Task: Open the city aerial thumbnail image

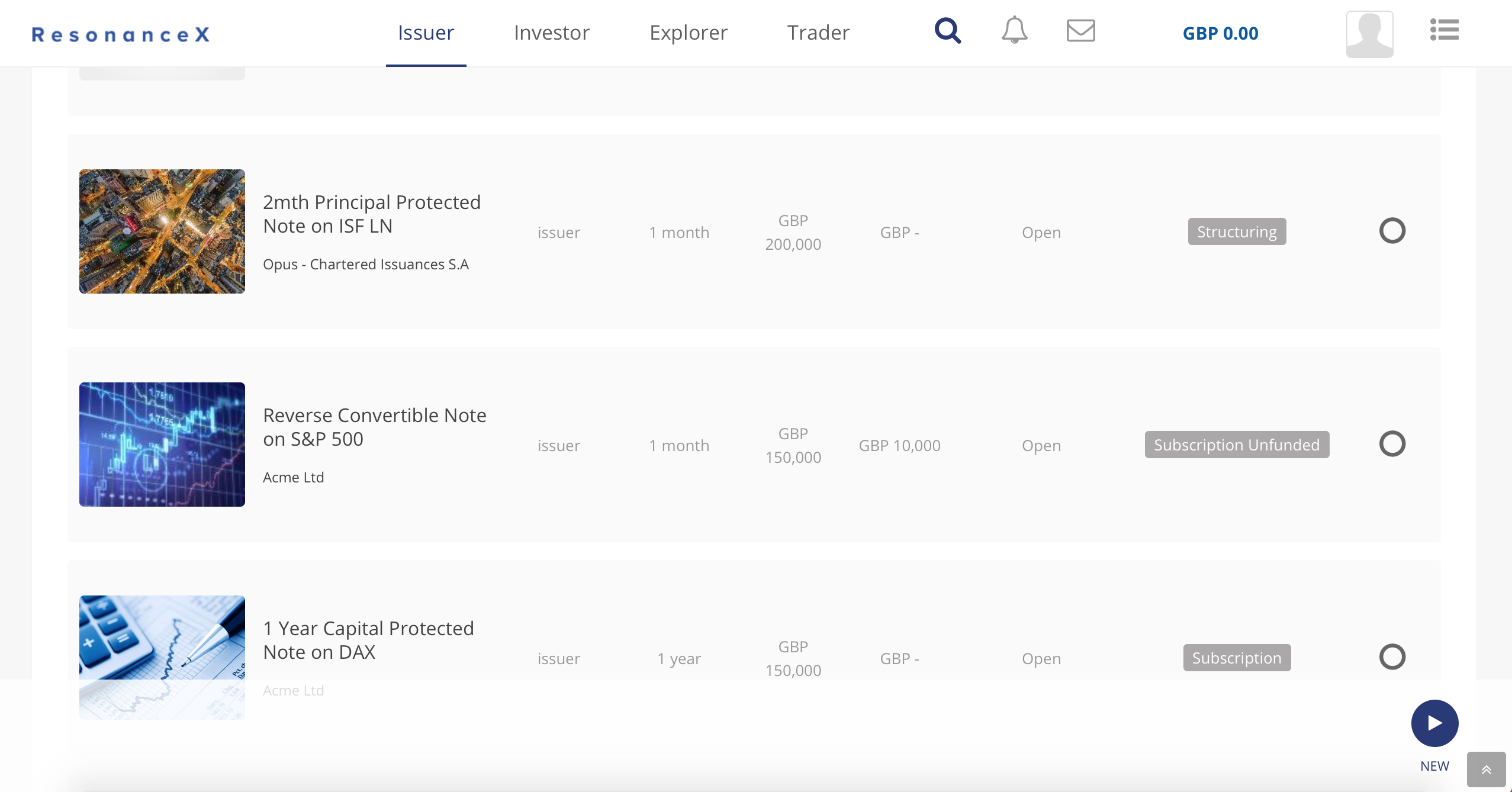Action: (162, 231)
